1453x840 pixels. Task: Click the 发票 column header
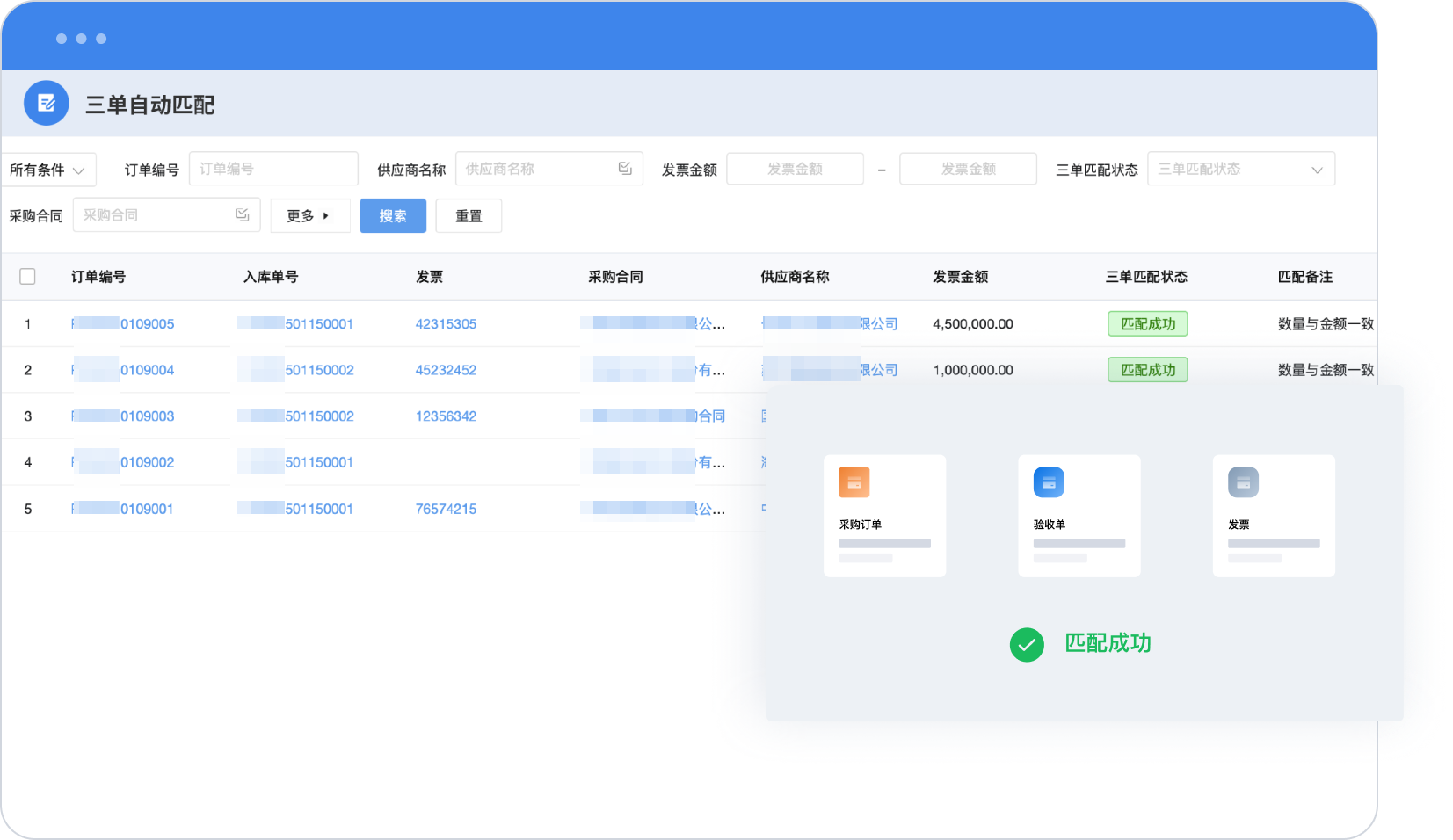[429, 277]
